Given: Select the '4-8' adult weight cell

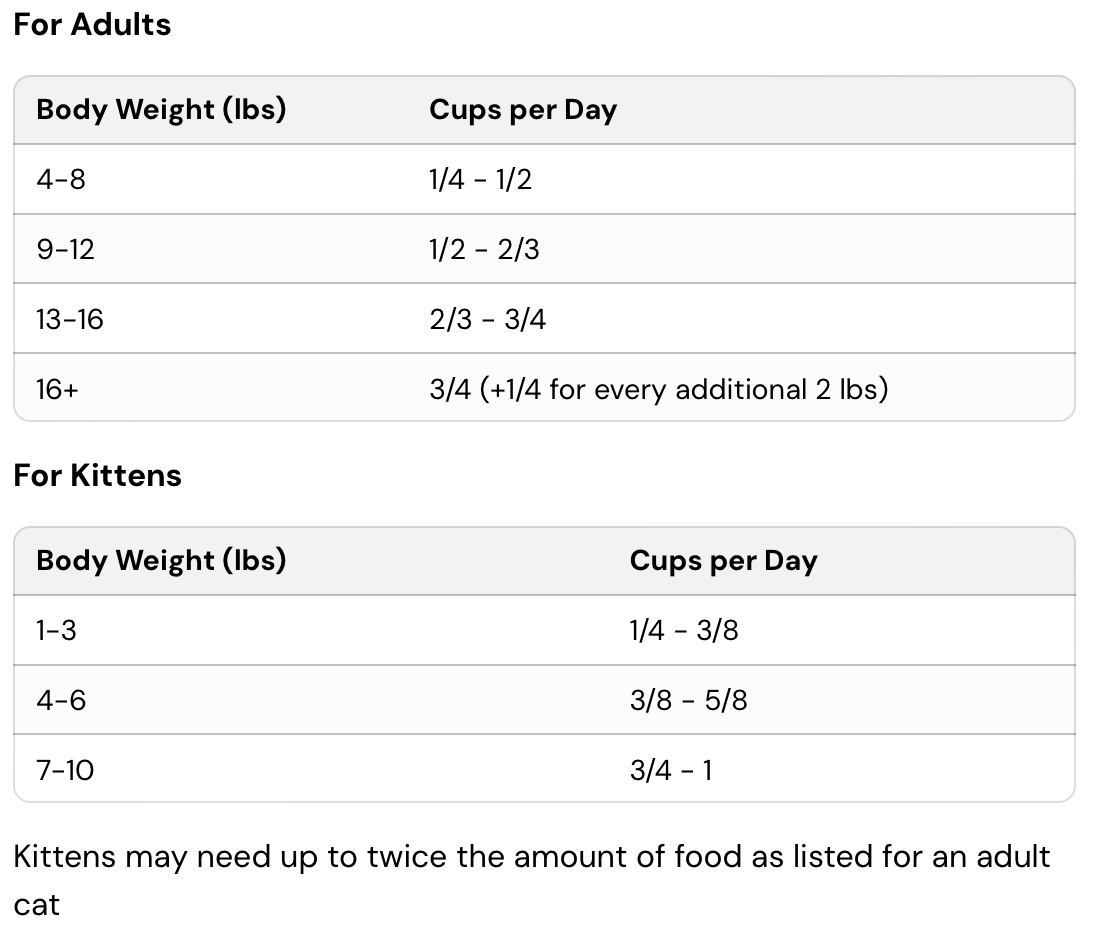Looking at the screenshot, I should 61,180.
